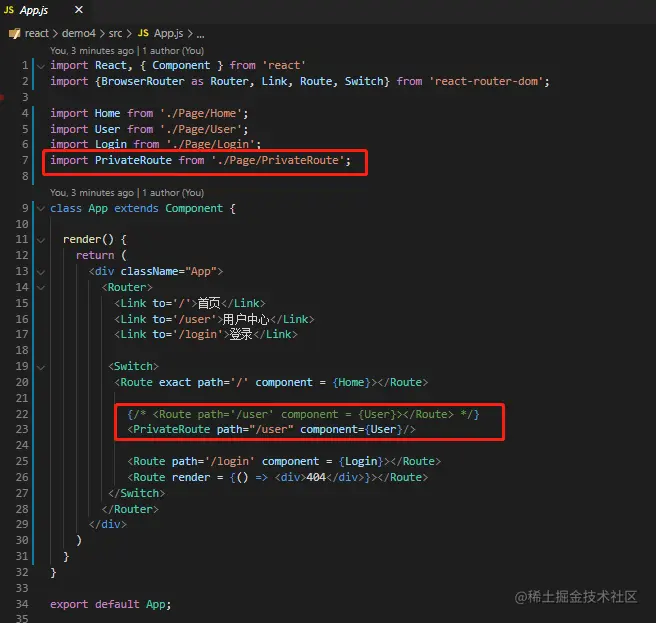Select 'App.js' in the breadcrumb path

168,33
